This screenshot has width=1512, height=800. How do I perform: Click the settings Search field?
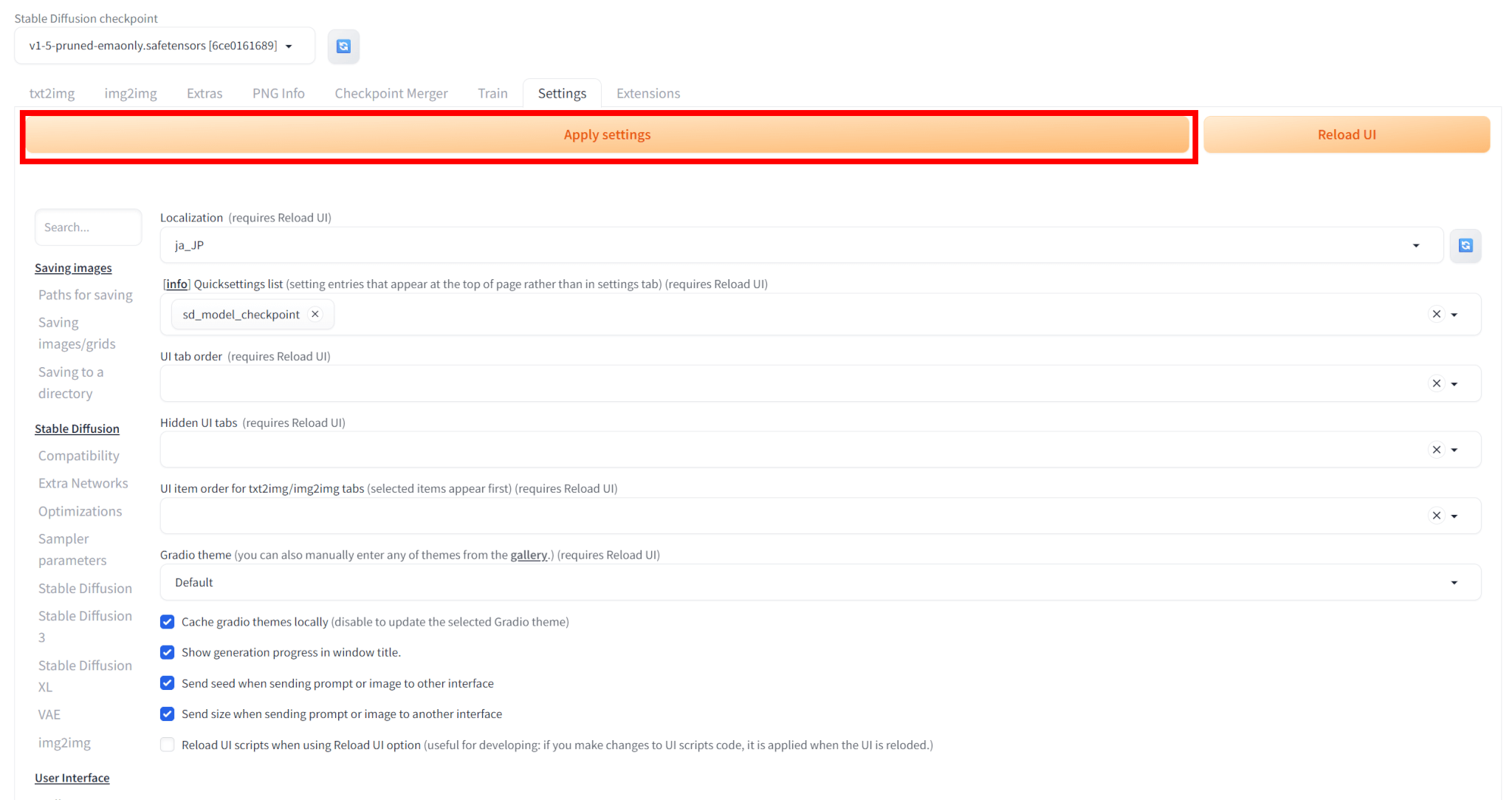tap(88, 228)
